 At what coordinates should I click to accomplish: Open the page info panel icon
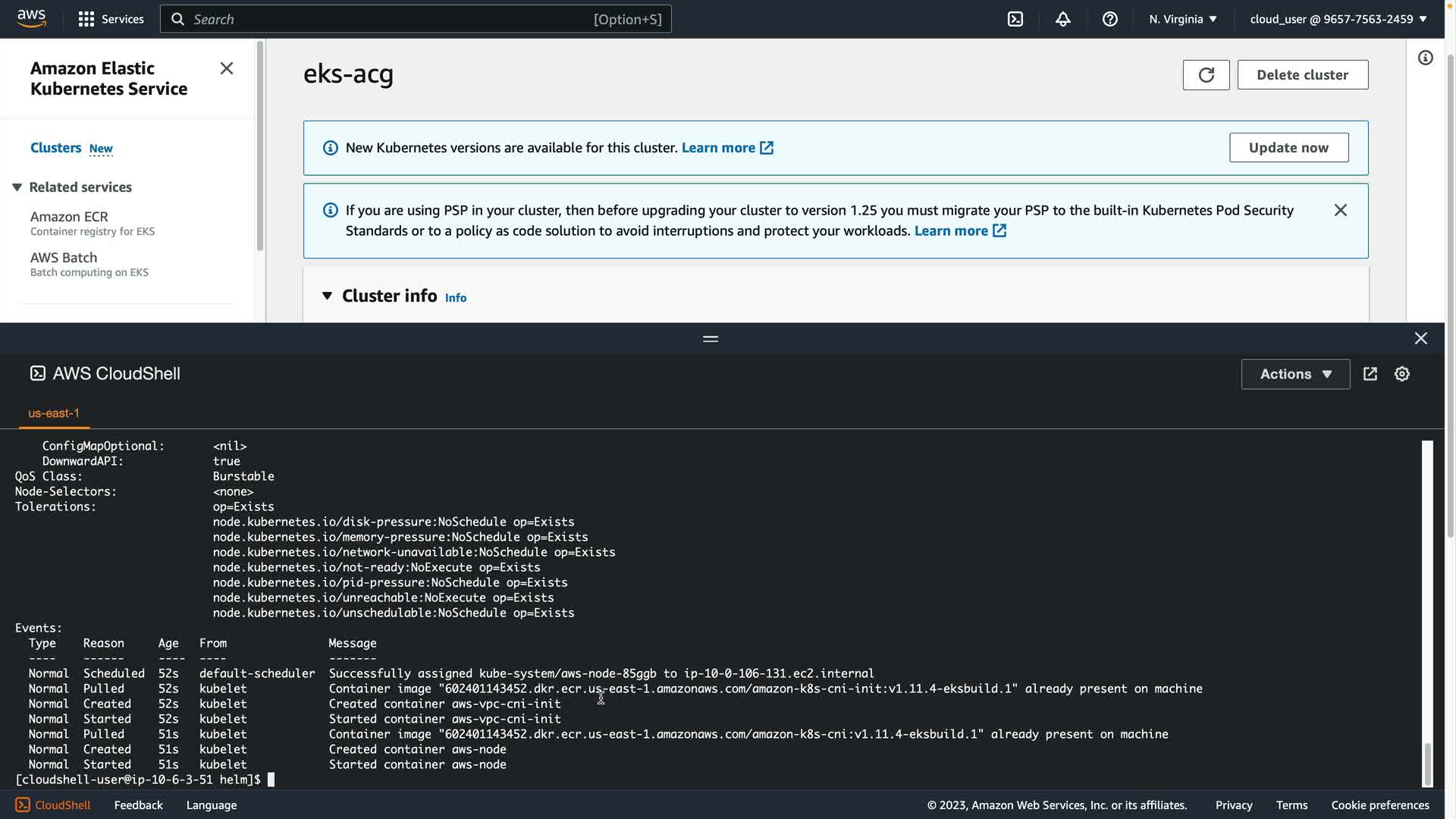pos(1426,58)
